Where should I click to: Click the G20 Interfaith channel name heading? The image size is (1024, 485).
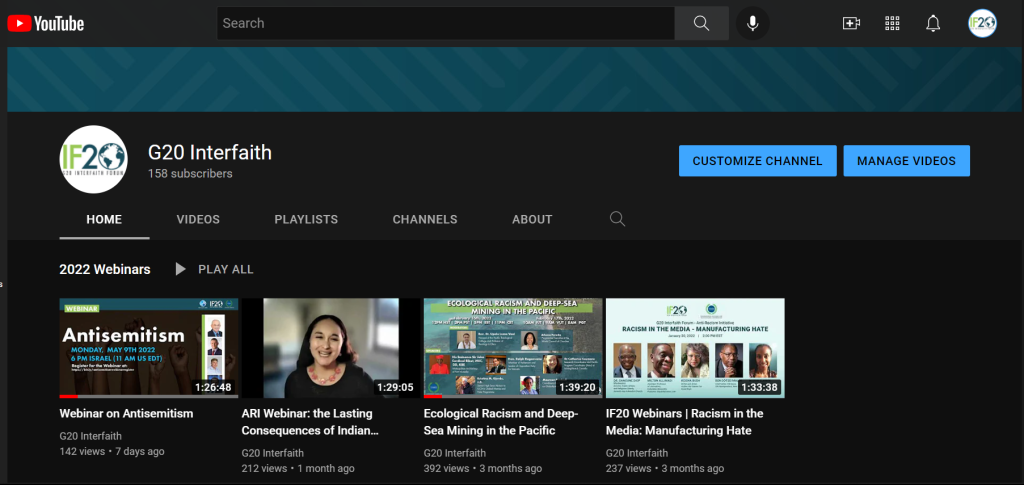(x=210, y=153)
